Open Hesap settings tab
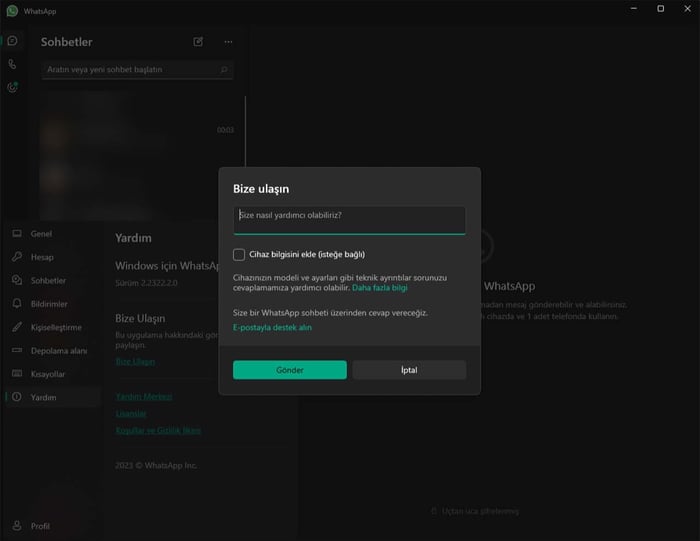The image size is (700, 541). (53, 257)
